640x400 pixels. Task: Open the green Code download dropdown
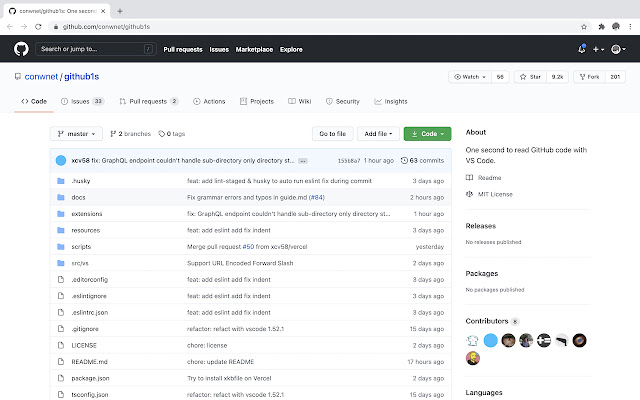tap(427, 134)
